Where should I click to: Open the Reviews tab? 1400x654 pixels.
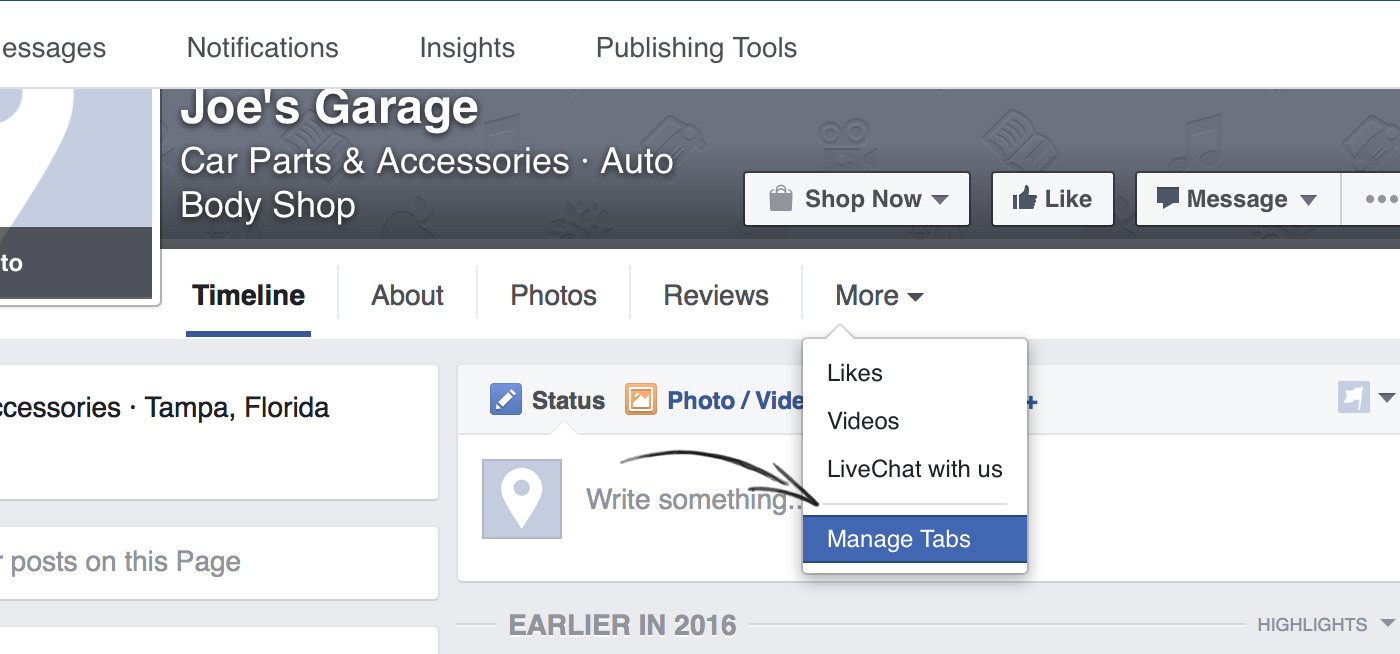[x=716, y=296]
